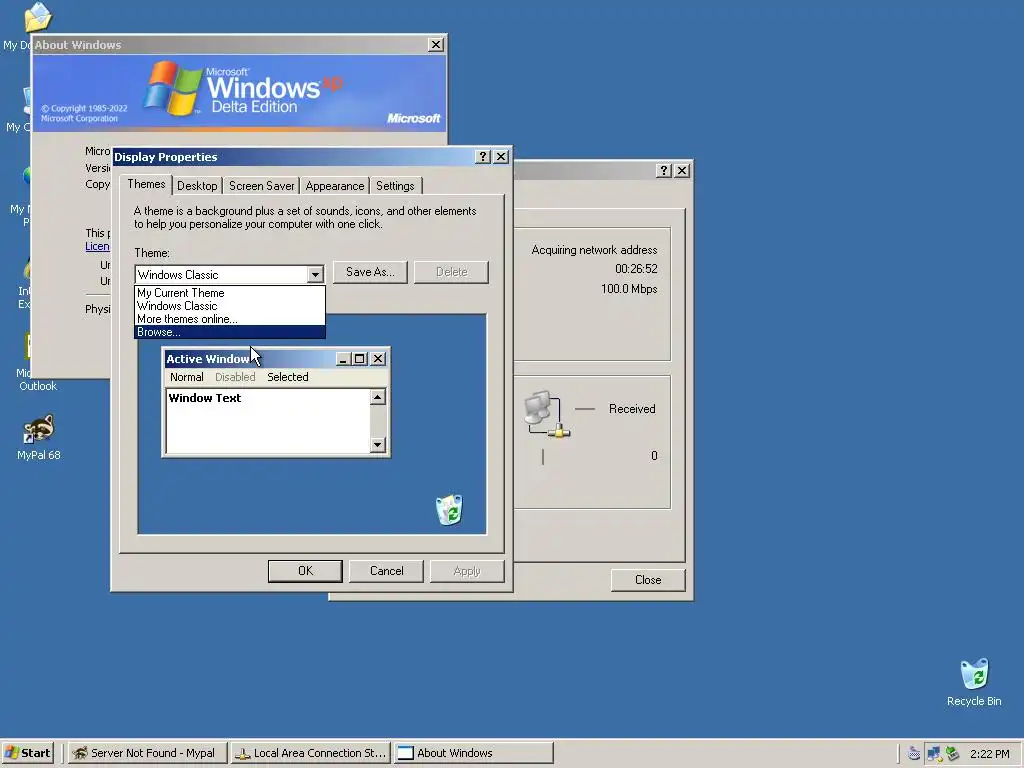Open the Desktop tab
The height and width of the screenshot is (768, 1024).
[x=197, y=186]
